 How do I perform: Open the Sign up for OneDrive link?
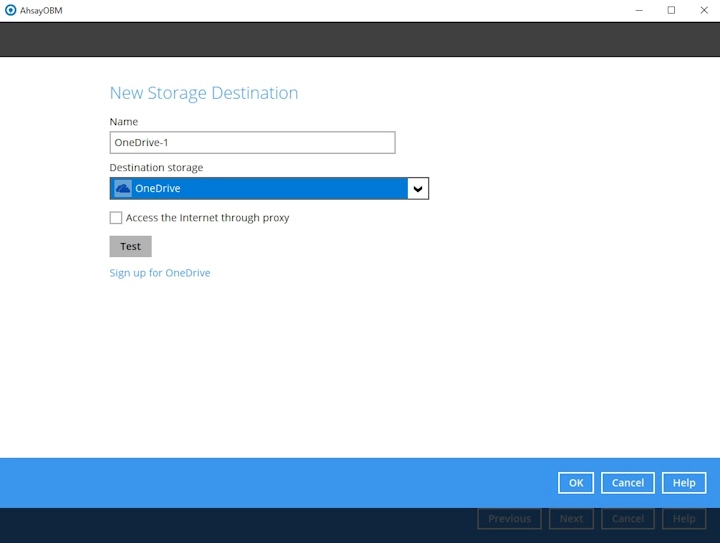point(160,273)
